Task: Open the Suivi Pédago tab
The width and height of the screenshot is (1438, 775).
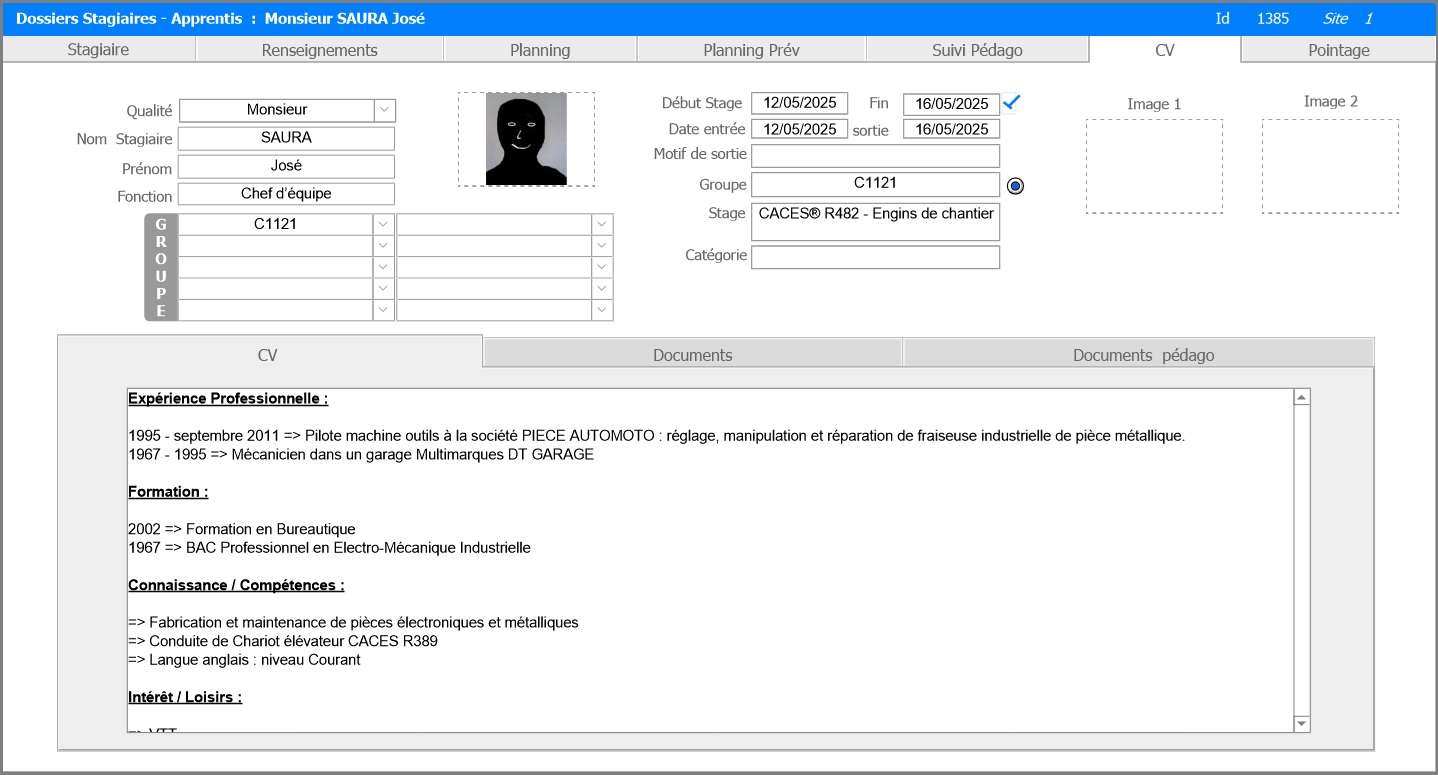Action: pyautogui.click(x=976, y=50)
